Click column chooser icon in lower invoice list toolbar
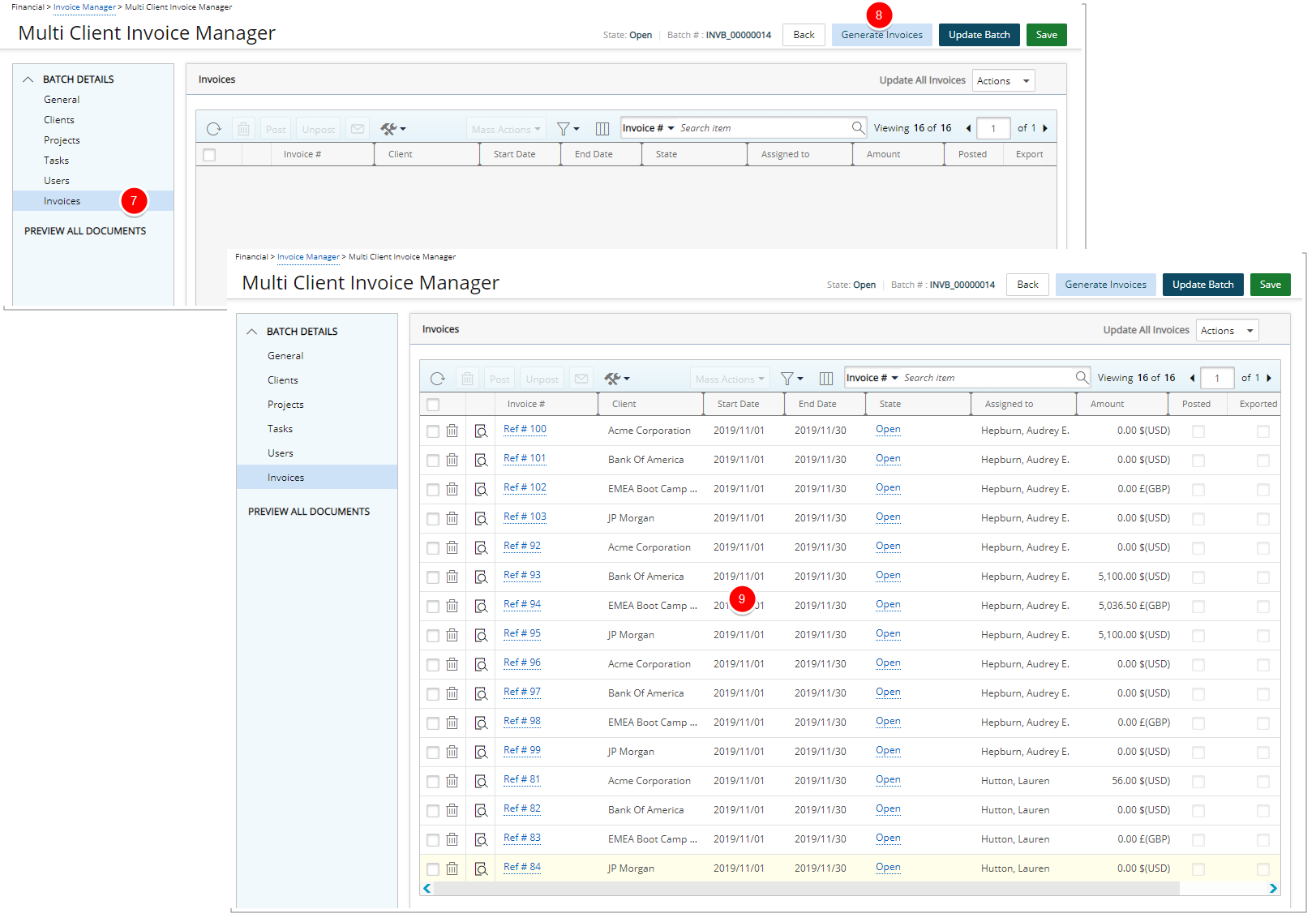The image size is (1316, 922). (x=826, y=379)
